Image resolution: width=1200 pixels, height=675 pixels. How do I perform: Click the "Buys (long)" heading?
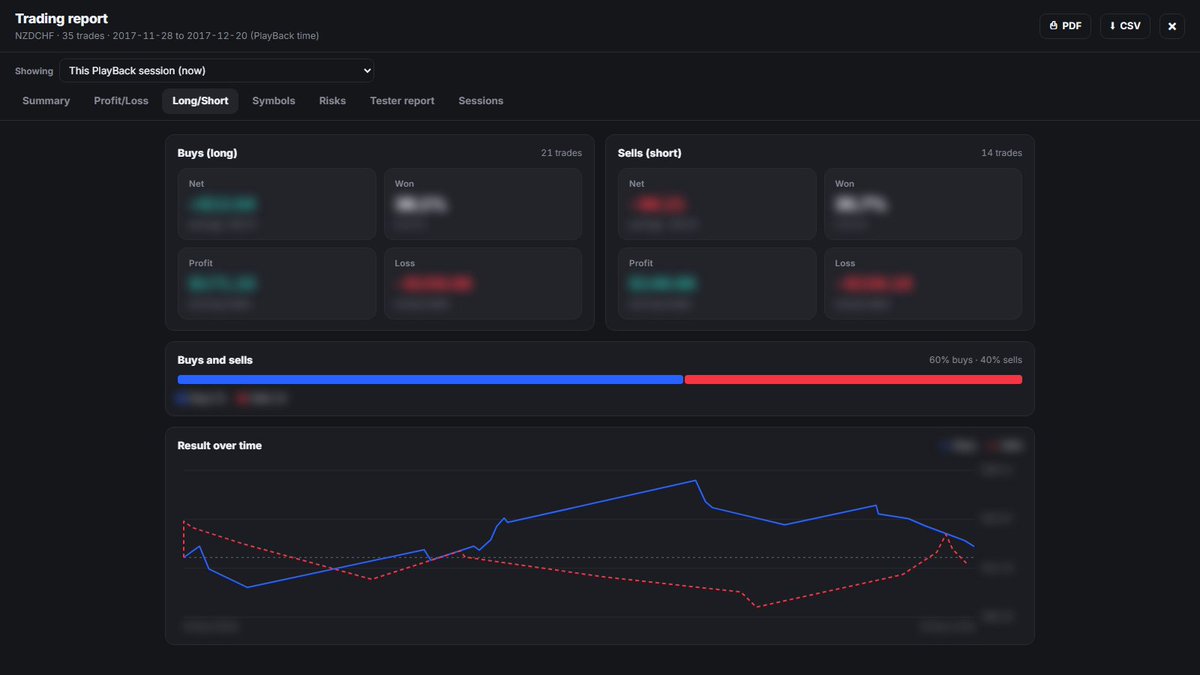(x=207, y=153)
